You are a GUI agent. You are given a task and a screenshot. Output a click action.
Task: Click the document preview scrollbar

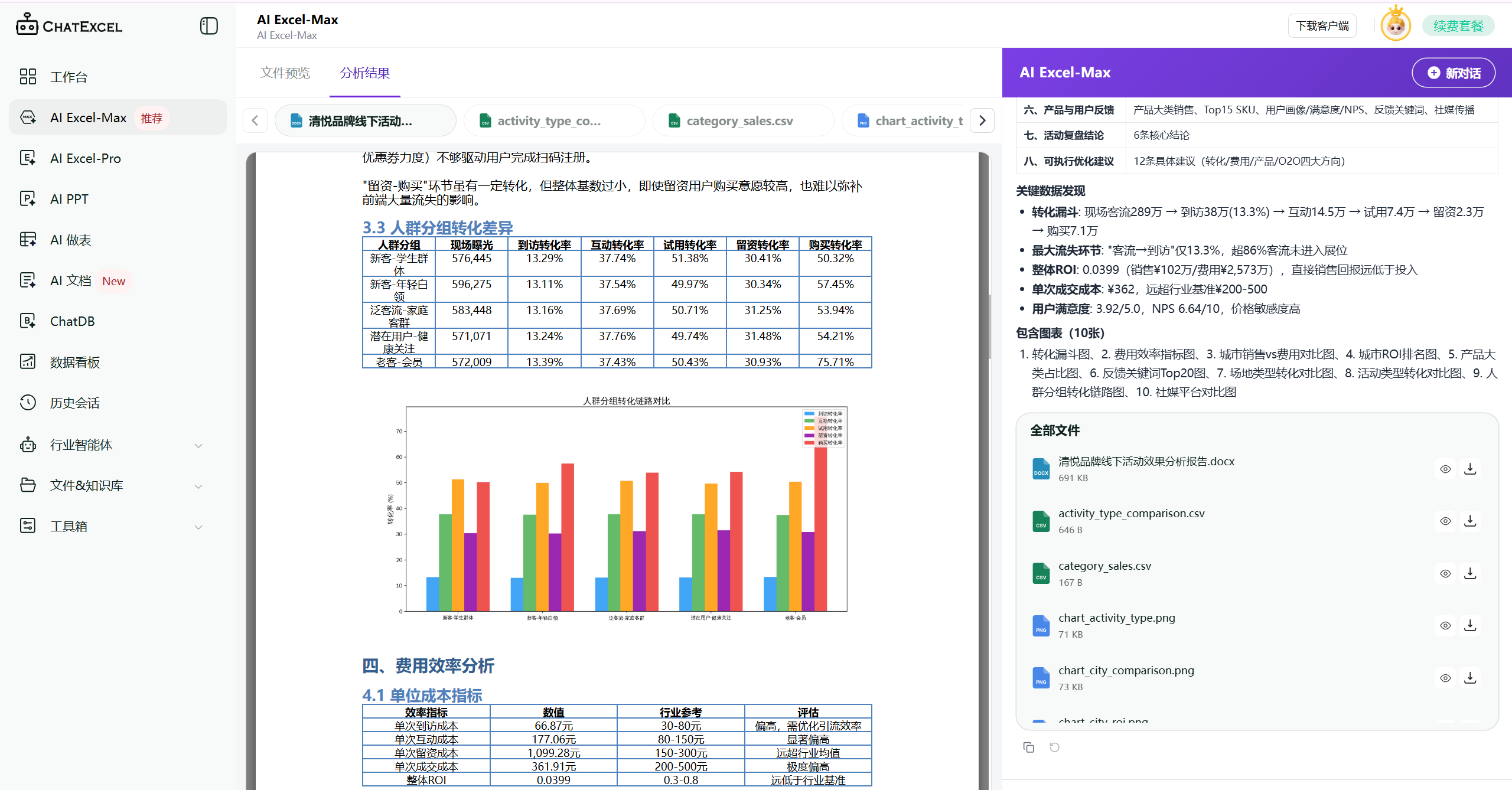(990, 326)
